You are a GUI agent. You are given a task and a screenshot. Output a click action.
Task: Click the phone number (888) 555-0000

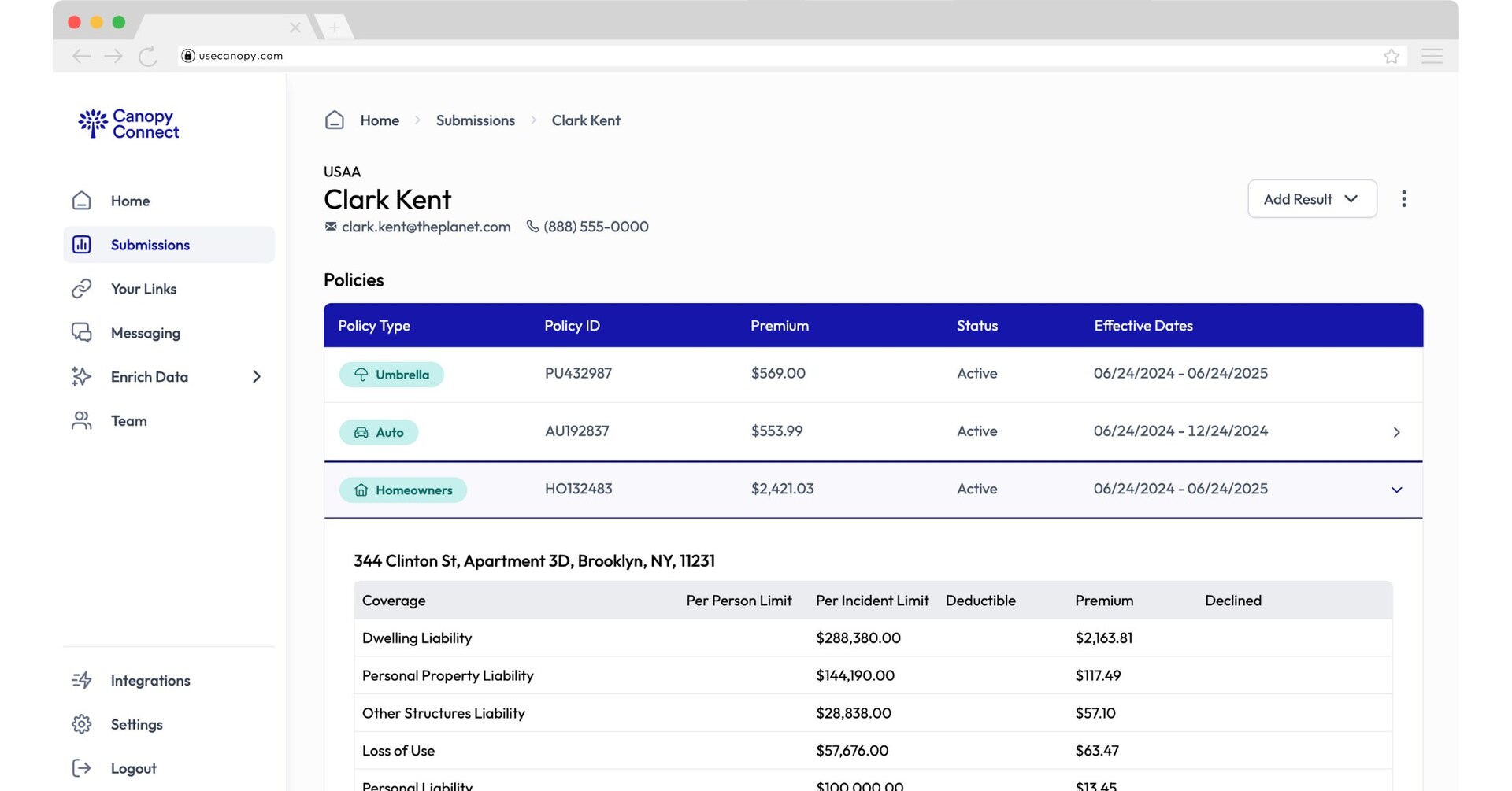(595, 227)
